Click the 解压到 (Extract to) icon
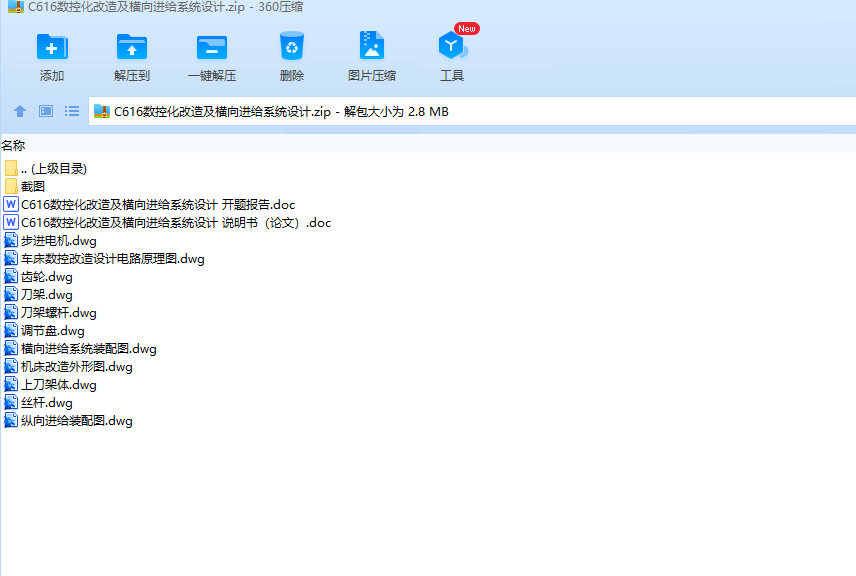The height and width of the screenshot is (576, 856). [x=132, y=47]
